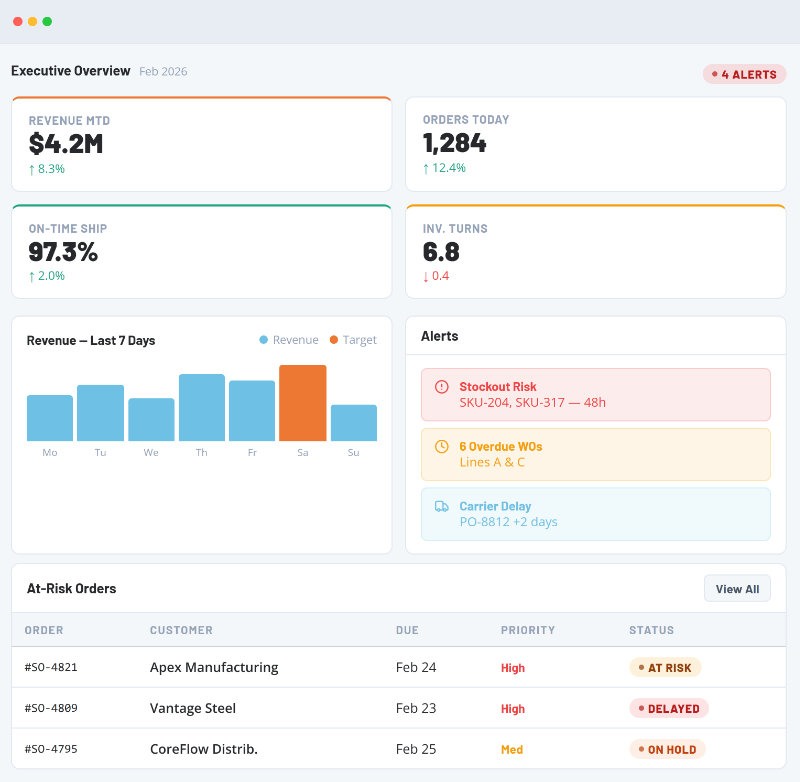
Task: Select the orange Saturday revenue bar
Action: point(303,403)
